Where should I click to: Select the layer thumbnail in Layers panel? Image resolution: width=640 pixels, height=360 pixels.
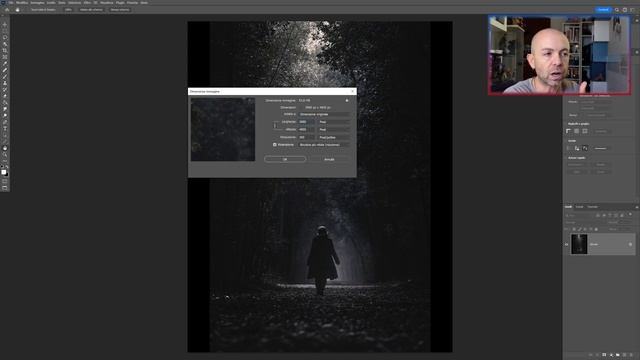click(x=579, y=244)
